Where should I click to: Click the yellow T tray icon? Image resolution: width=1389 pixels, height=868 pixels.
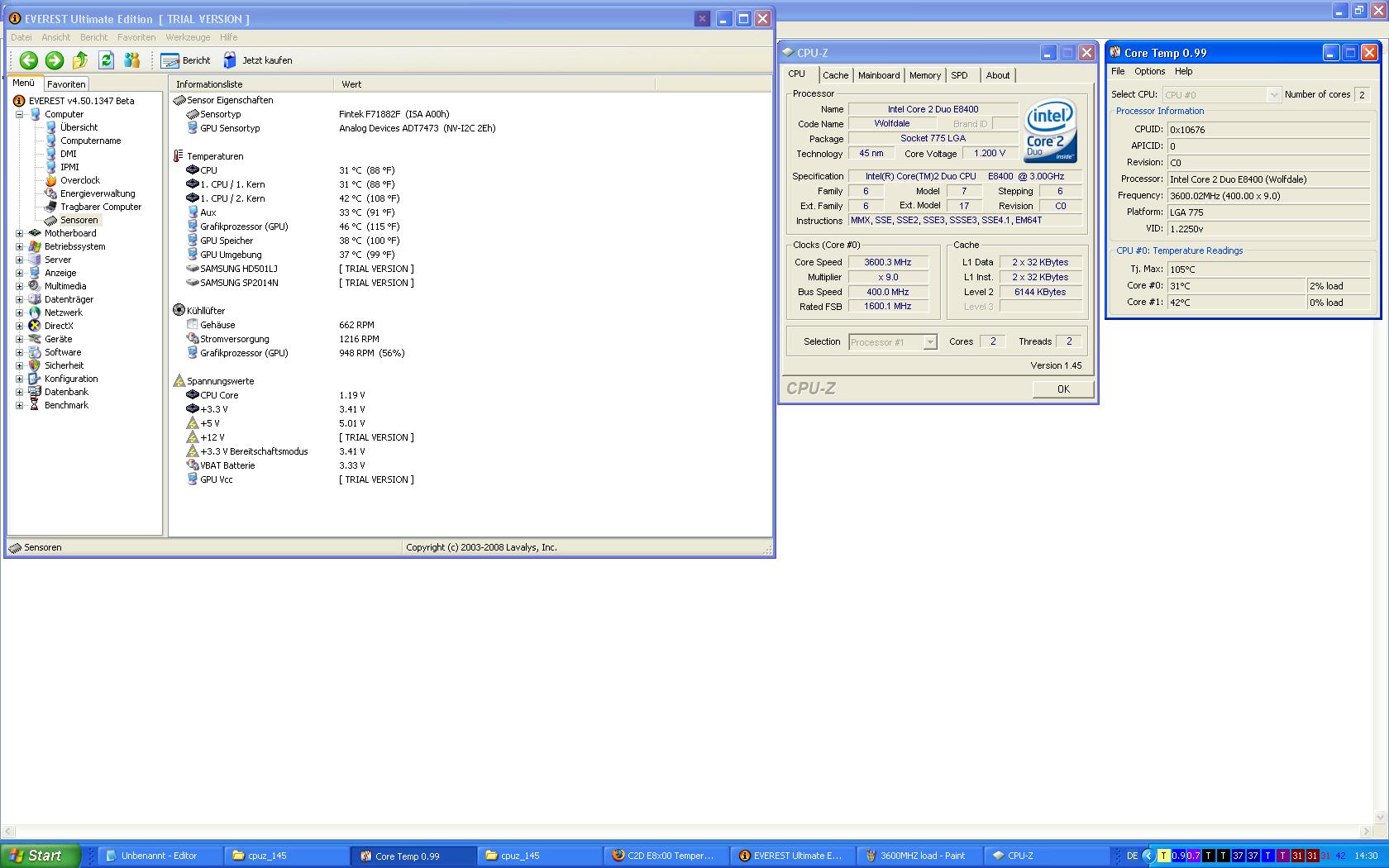(x=1164, y=856)
